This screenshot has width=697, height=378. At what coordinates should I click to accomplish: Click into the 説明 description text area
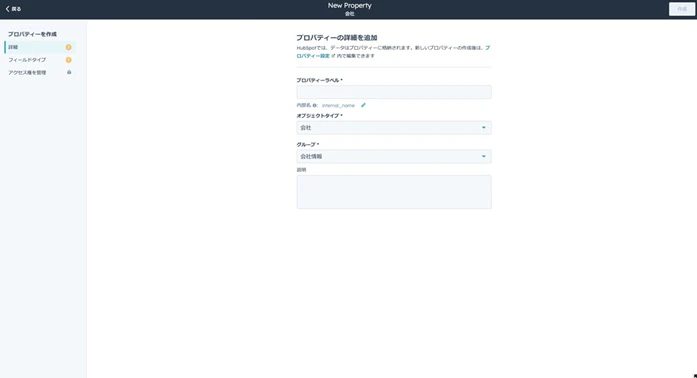coord(394,192)
